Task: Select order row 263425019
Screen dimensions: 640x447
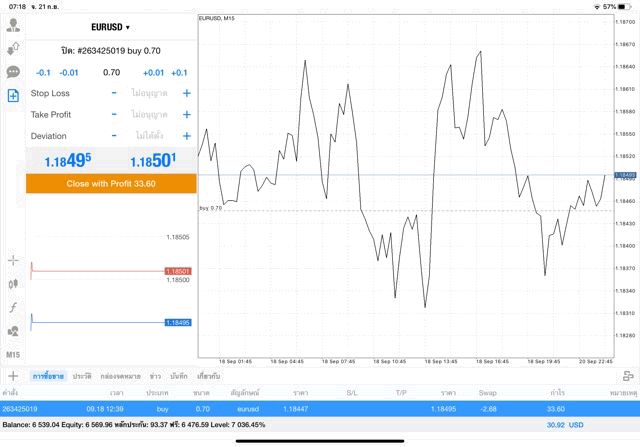Action: pos(320,409)
